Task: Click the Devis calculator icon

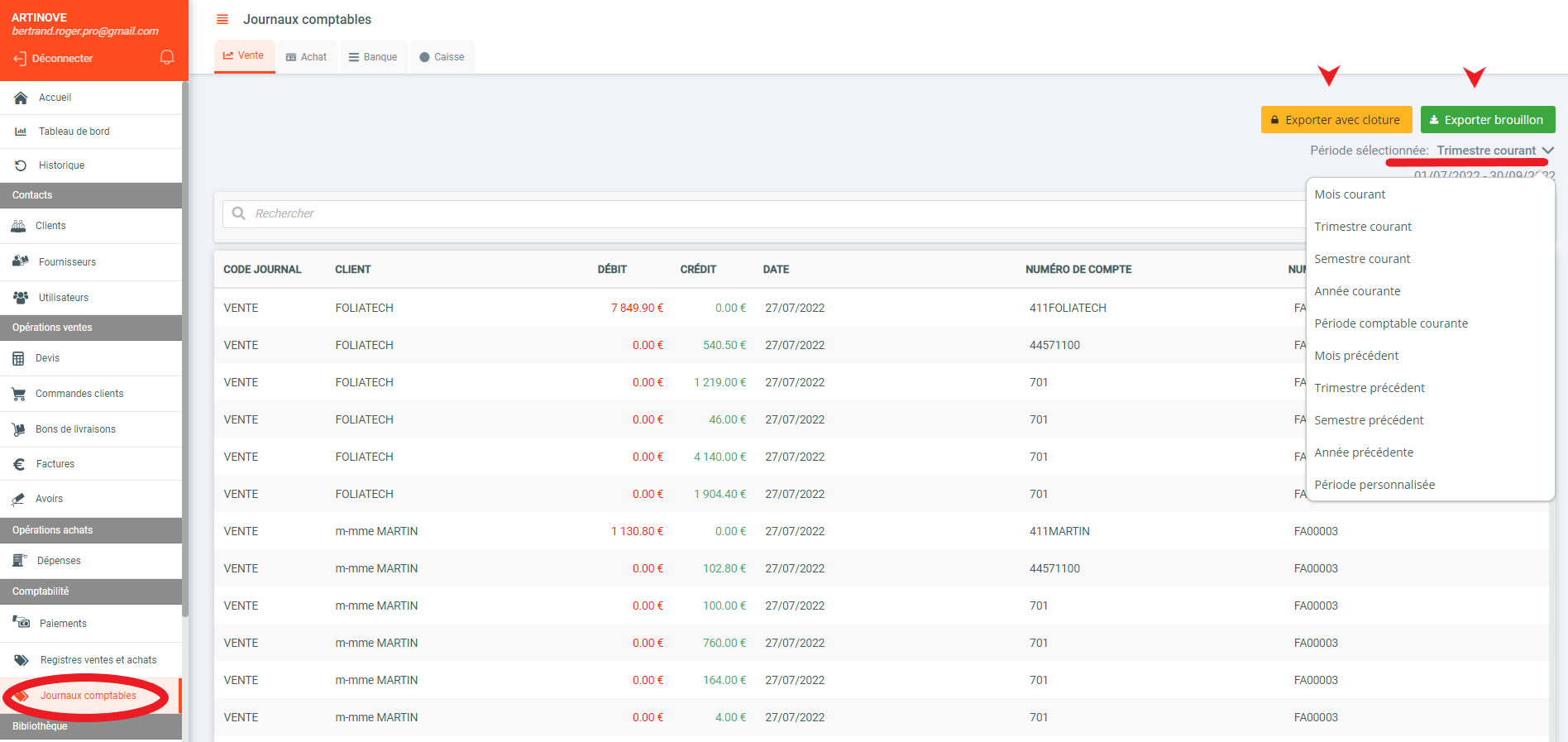Action: pos(19,358)
